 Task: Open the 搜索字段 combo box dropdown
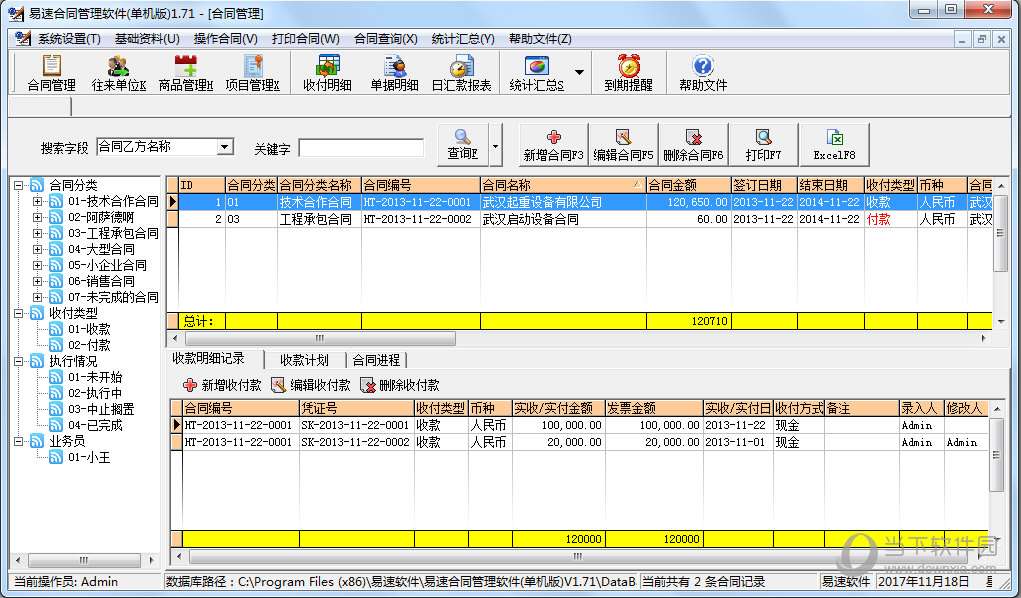coord(225,147)
